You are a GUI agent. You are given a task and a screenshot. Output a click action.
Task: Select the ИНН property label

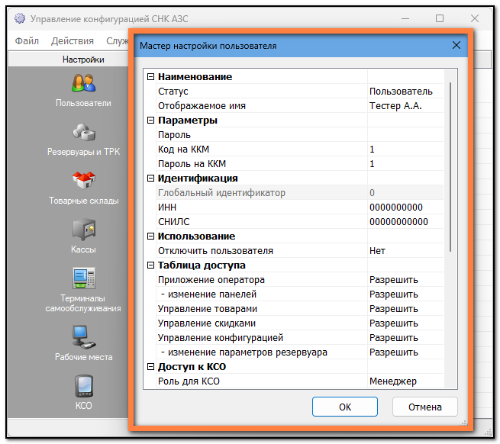click(167, 207)
